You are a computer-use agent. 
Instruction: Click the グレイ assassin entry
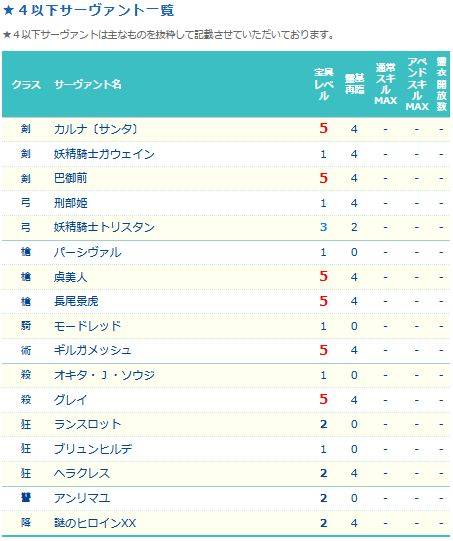point(70,400)
